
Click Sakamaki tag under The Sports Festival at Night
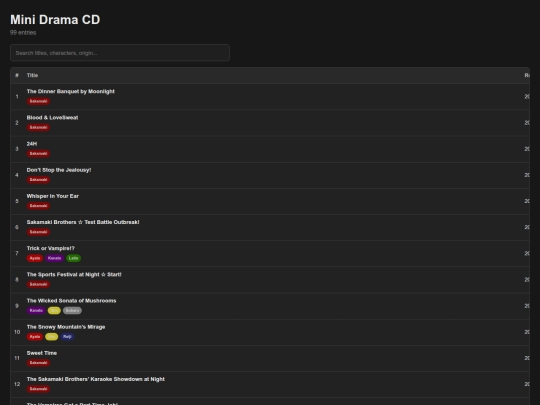(38, 284)
